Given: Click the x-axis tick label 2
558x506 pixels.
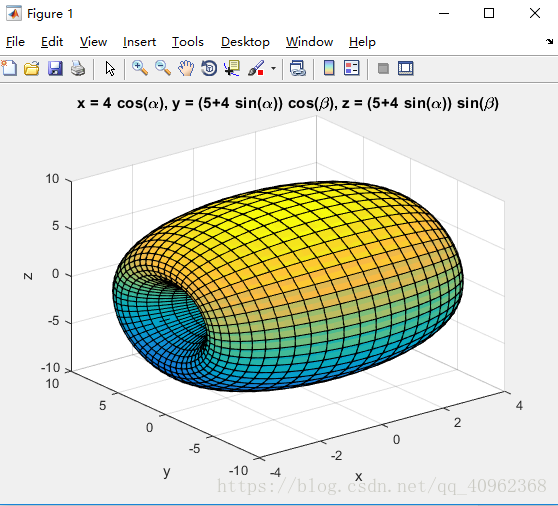Looking at the screenshot, I should pos(457,422).
